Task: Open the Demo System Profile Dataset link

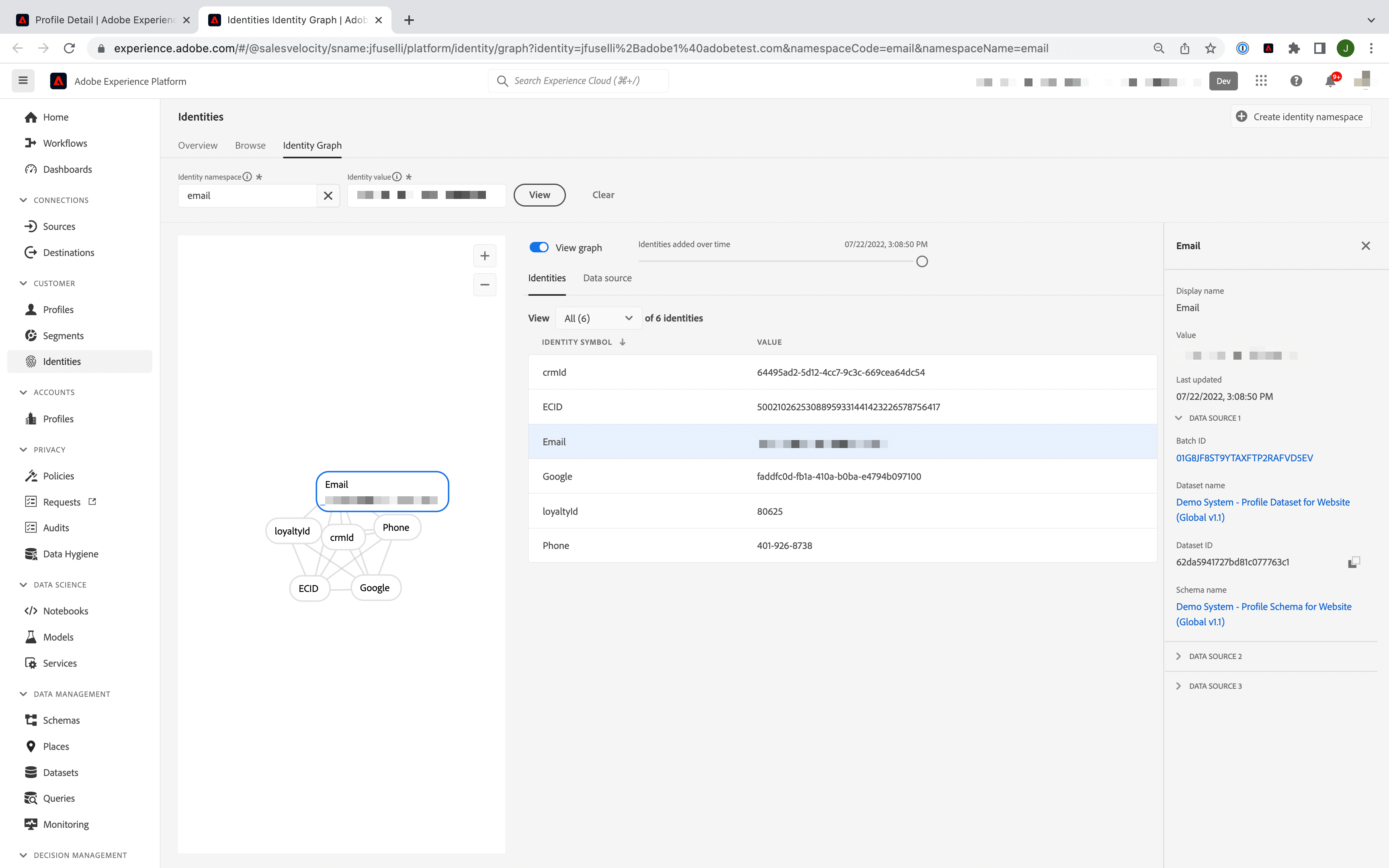Action: 1263,509
